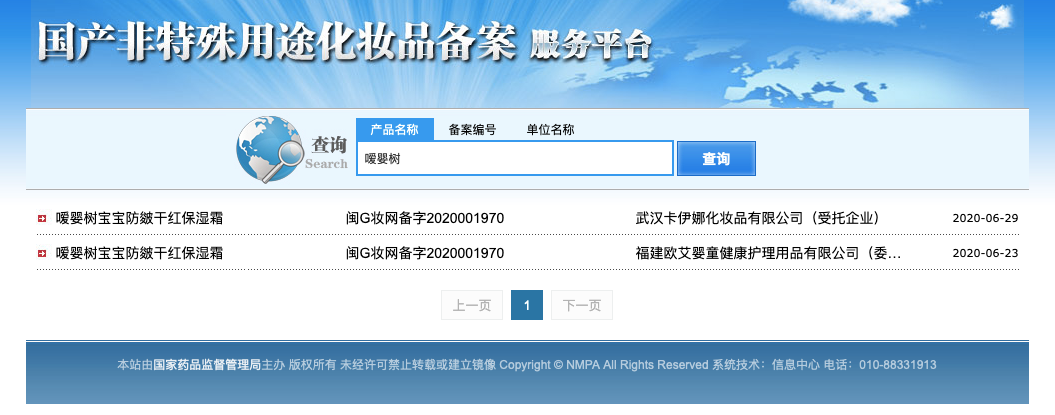Click the date 2020-06-29
The width and height of the screenshot is (1055, 415).
(985, 218)
